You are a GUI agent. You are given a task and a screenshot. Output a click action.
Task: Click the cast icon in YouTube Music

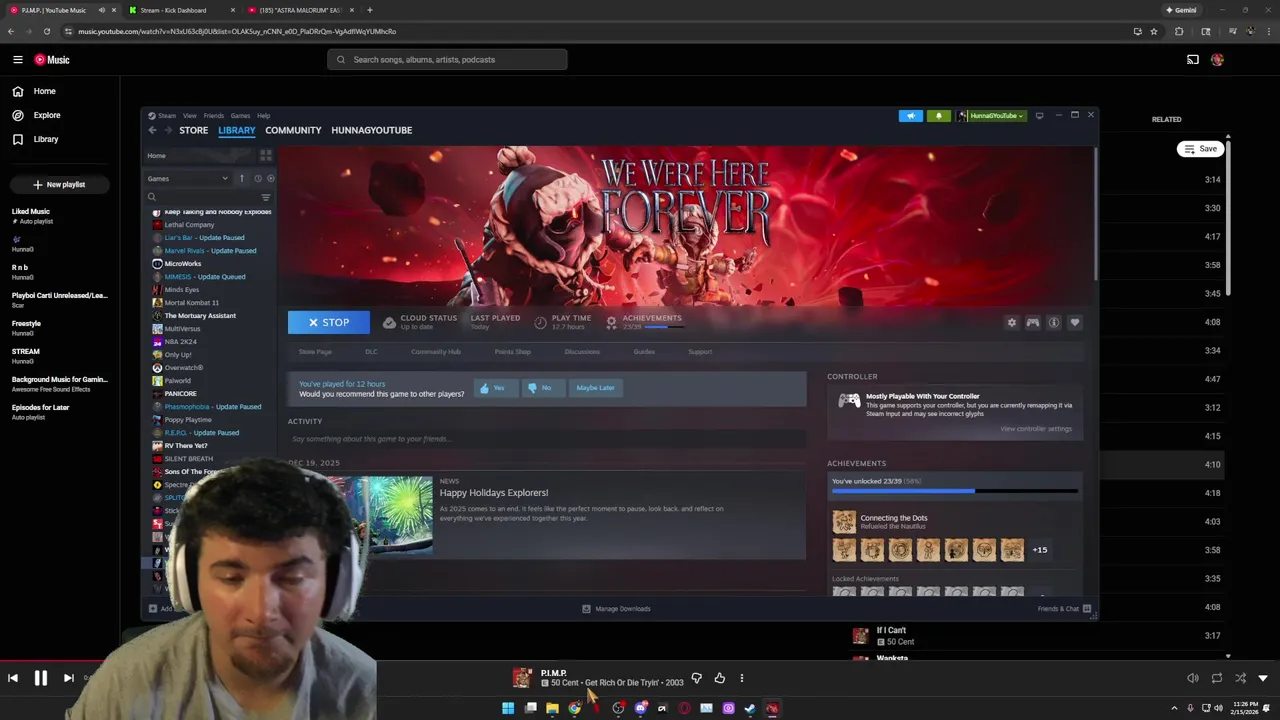click(1193, 60)
